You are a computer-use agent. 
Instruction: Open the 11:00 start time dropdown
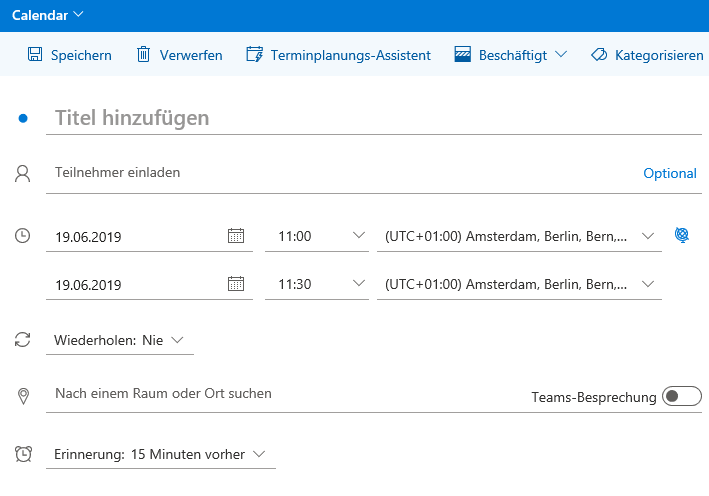coord(317,237)
